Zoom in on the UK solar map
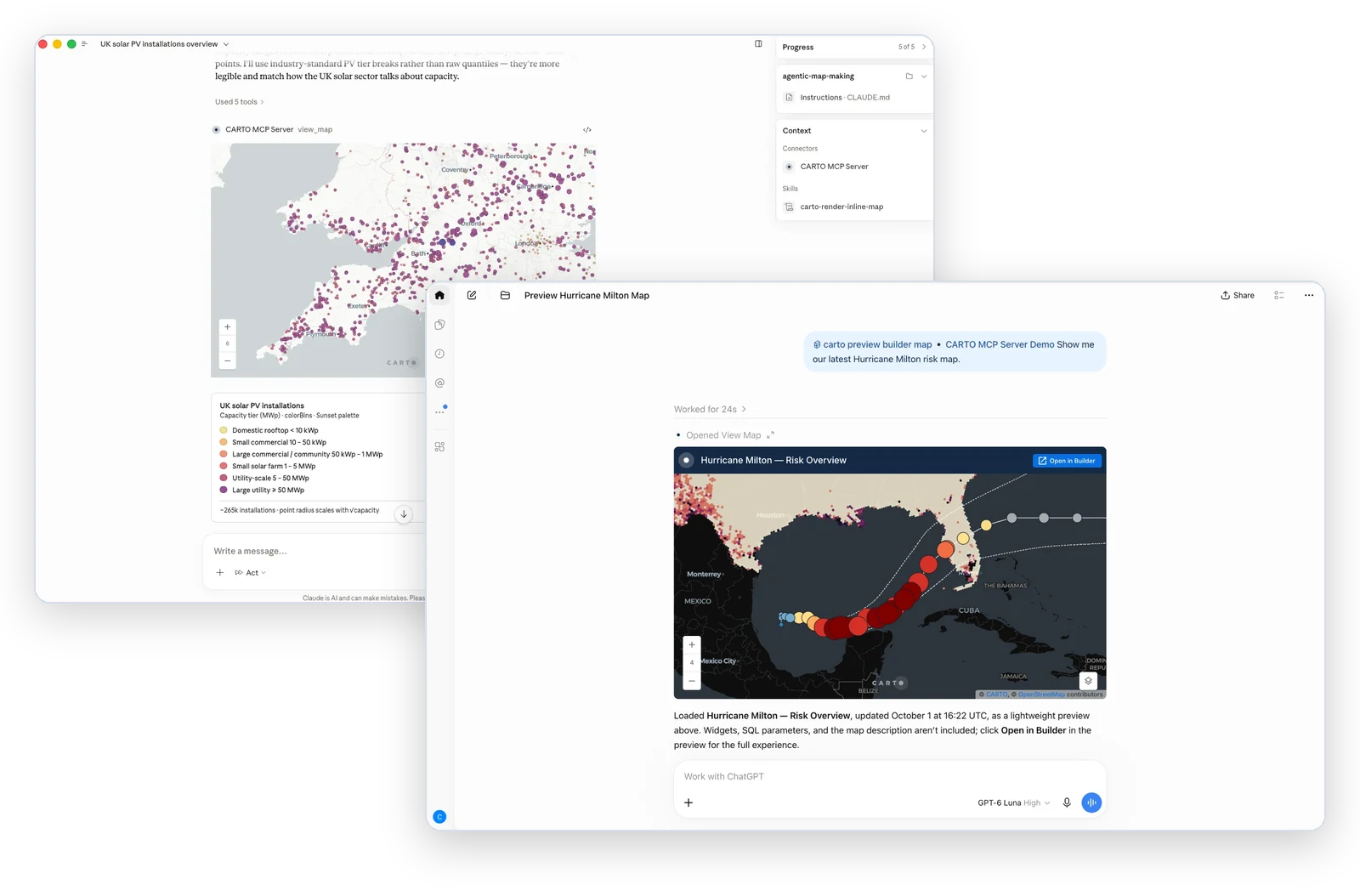Screen dimensions: 1360x896 (227, 327)
